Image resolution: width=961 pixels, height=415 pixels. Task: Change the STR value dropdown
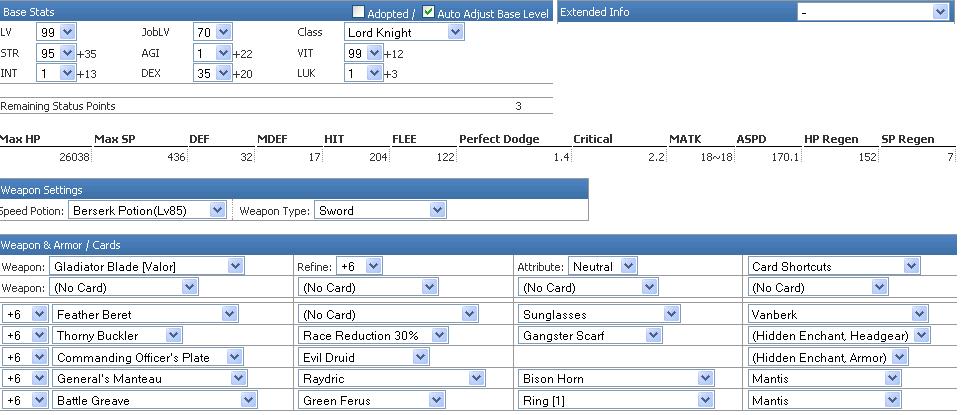tap(56, 53)
